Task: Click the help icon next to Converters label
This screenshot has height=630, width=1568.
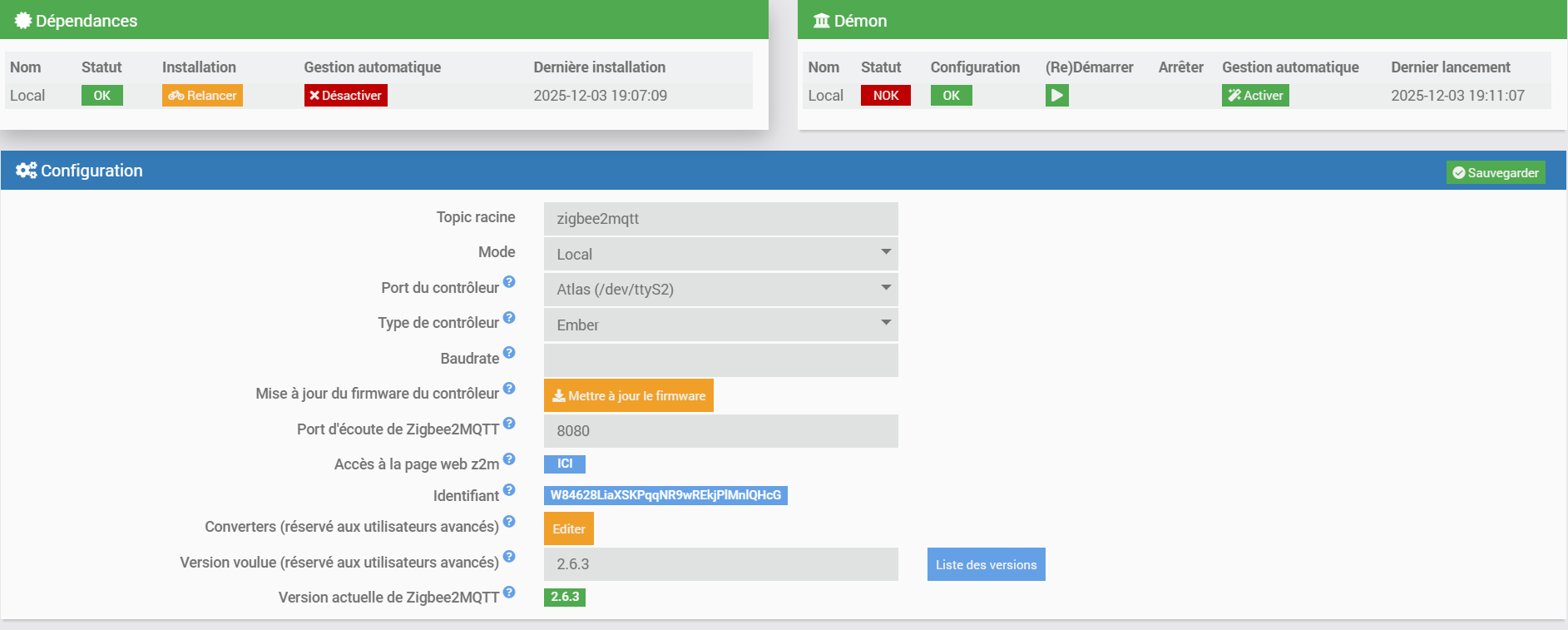Action: [x=509, y=521]
